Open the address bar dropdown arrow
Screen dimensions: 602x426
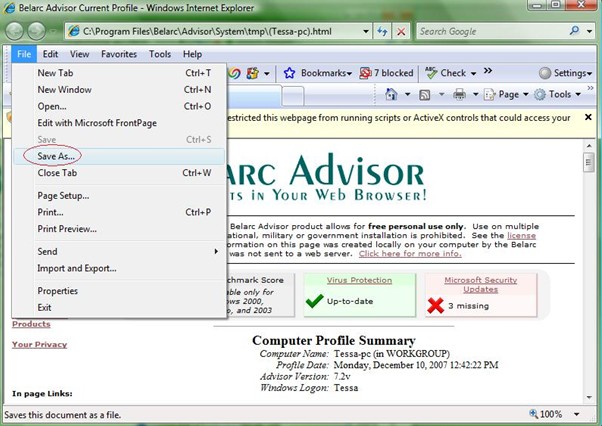(x=366, y=31)
